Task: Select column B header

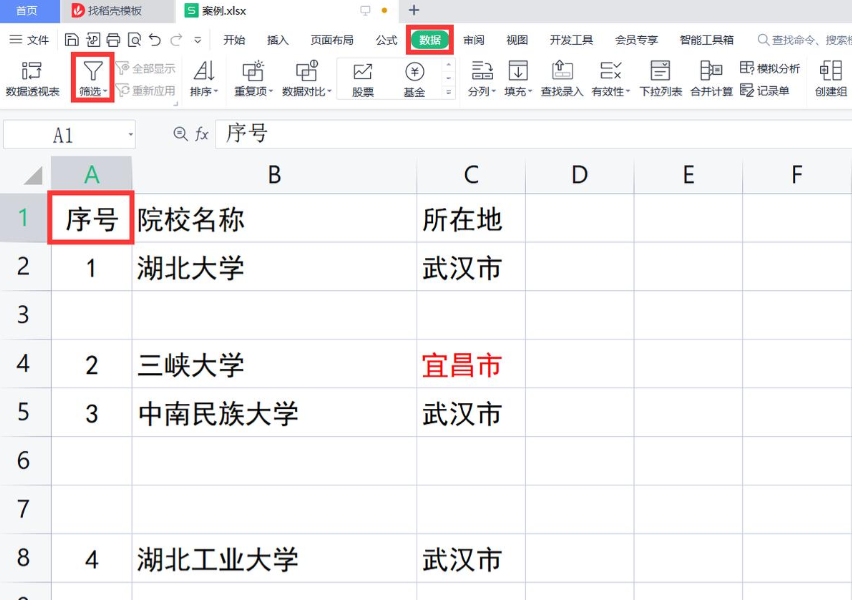Action: point(274,175)
